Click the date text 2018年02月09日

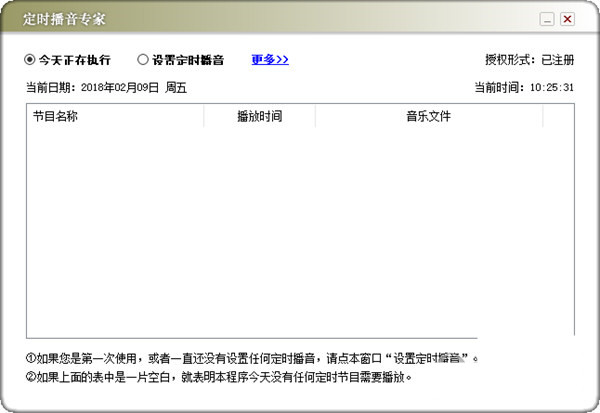[x=117, y=88]
